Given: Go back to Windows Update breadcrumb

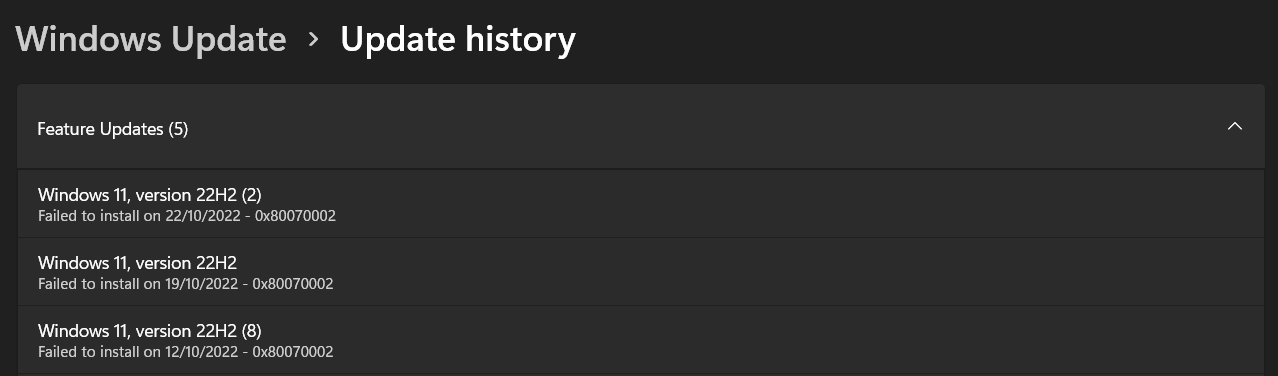Looking at the screenshot, I should [x=151, y=39].
